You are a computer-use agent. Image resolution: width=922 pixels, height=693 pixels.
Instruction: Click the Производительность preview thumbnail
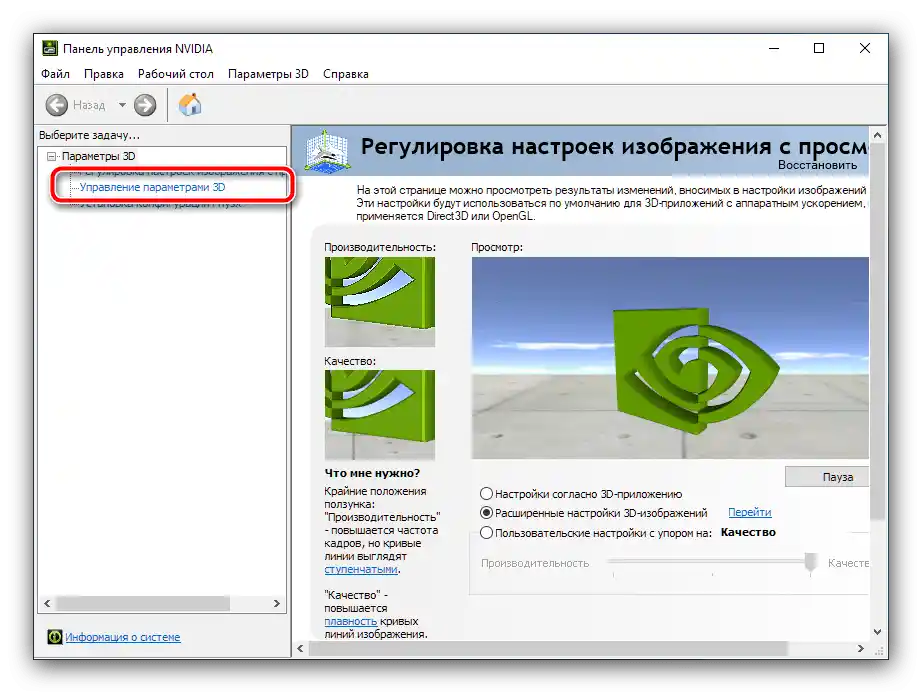pyautogui.click(x=380, y=302)
